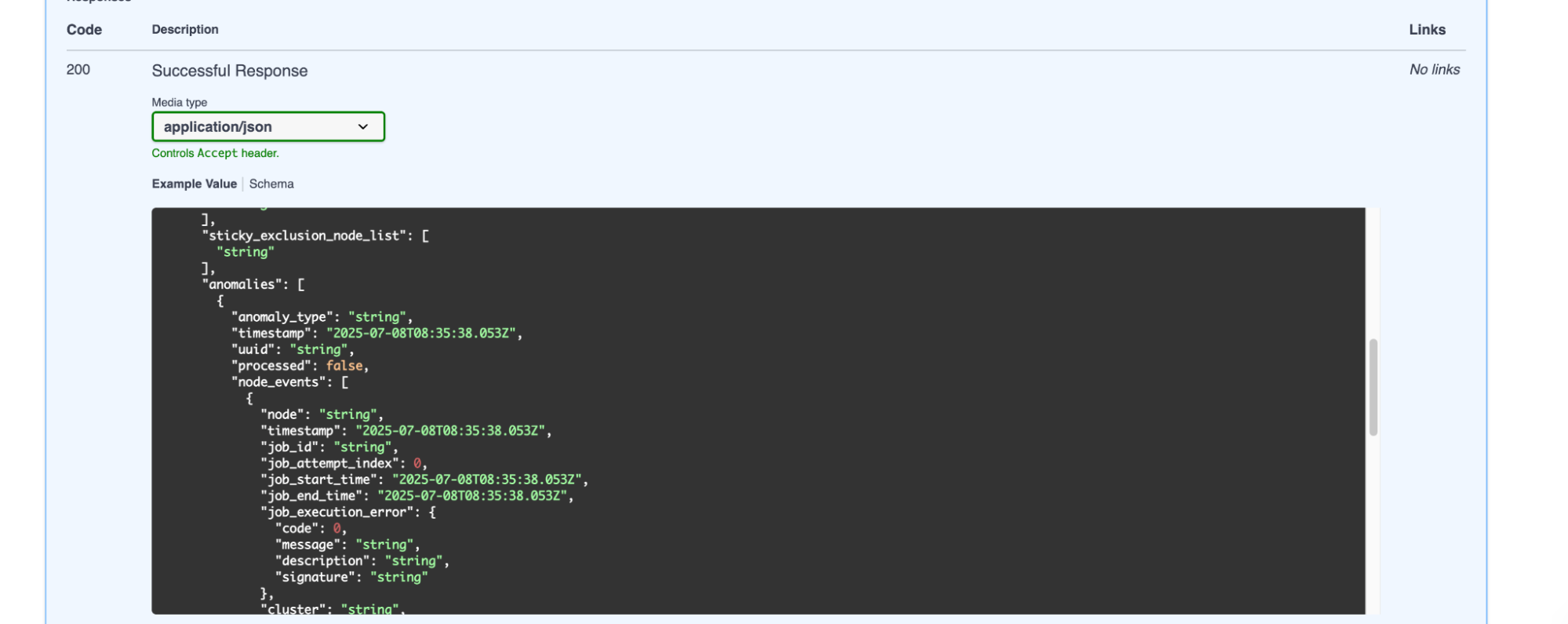
Task: Click the "node_events" key in example
Action: click(x=278, y=382)
